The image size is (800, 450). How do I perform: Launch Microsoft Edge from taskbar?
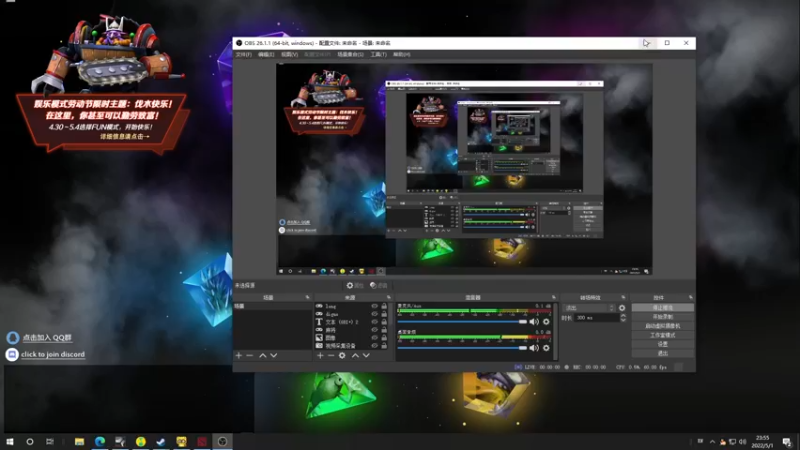pyautogui.click(x=100, y=441)
